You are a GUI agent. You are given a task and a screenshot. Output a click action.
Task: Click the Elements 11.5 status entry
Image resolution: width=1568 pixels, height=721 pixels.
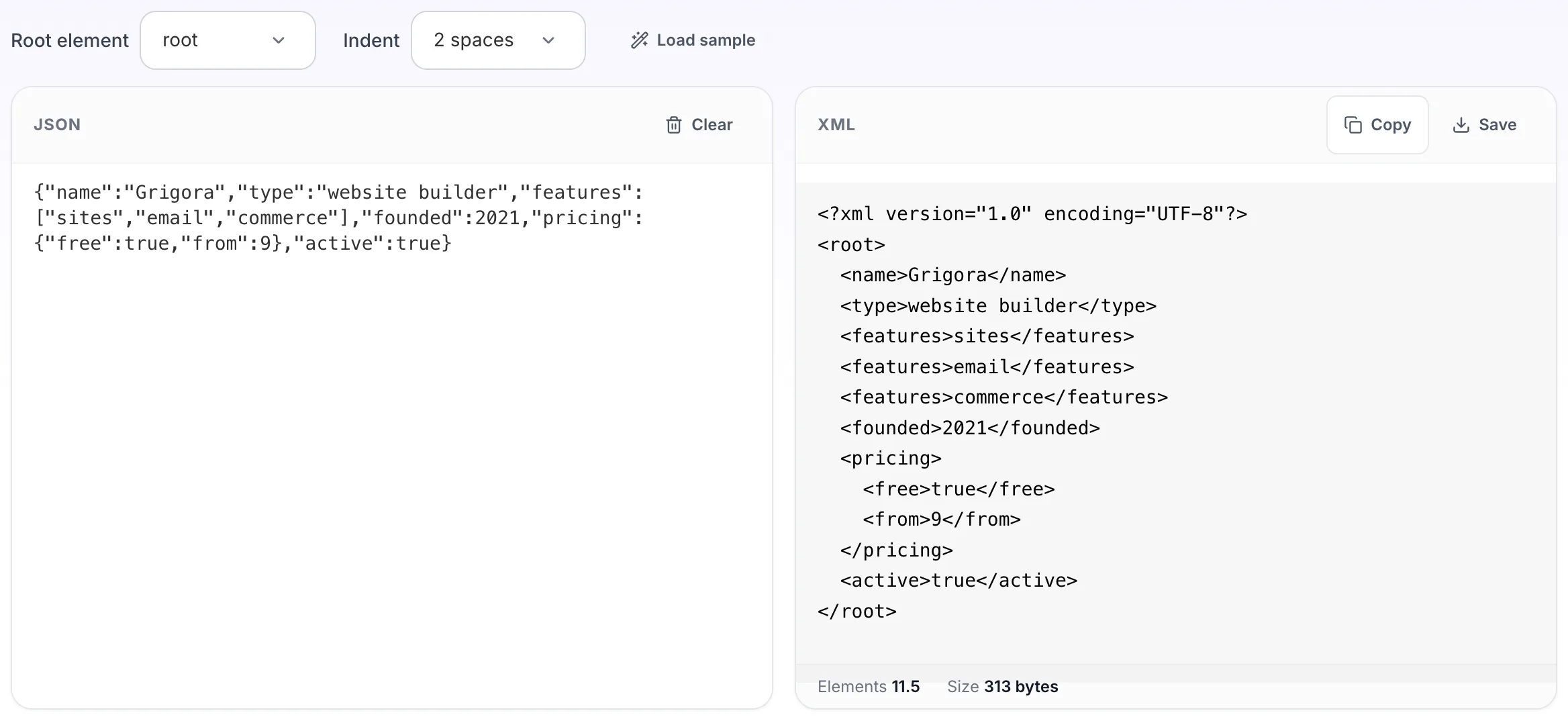click(x=869, y=687)
